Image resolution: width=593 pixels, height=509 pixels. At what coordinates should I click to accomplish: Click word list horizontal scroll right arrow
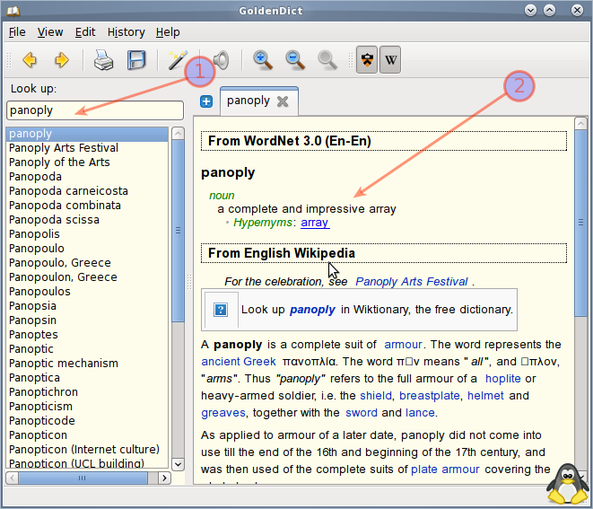pyautogui.click(x=164, y=478)
